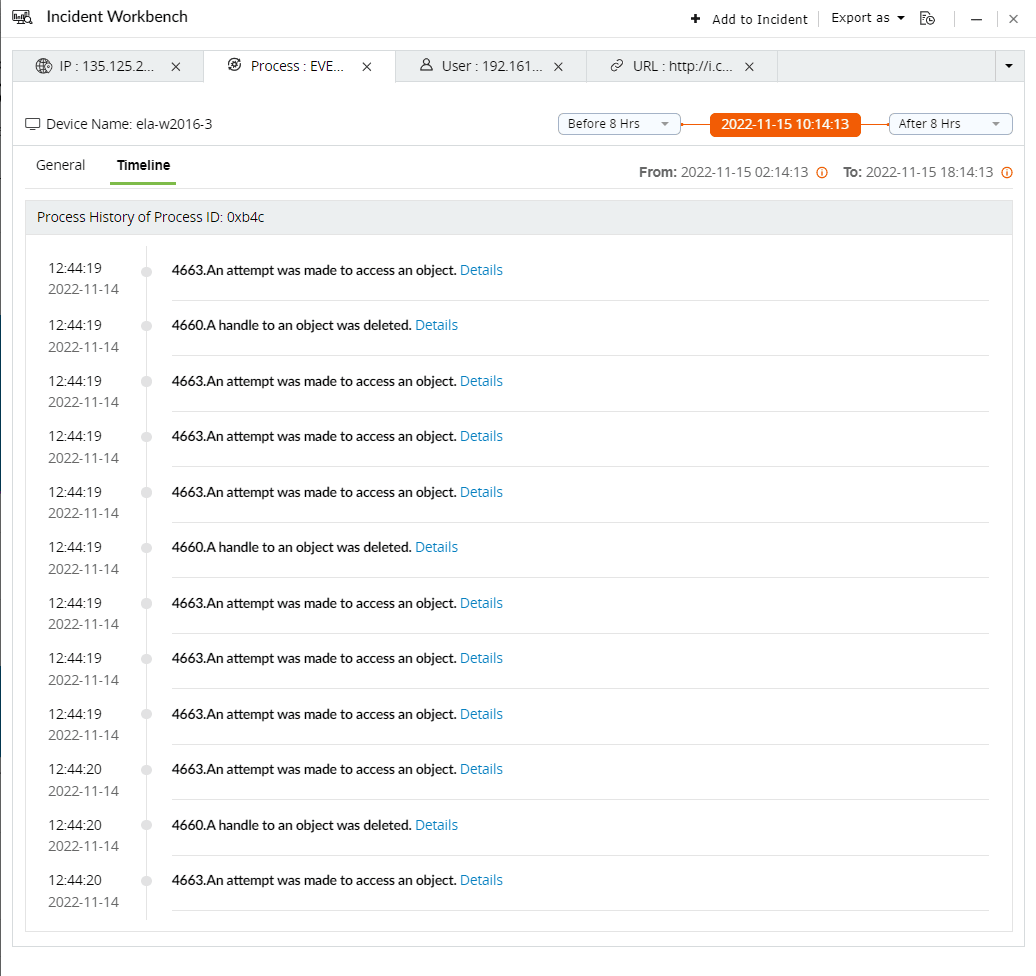Open the After 8 Hrs dropdown
1036x976 pixels.
click(x=950, y=124)
